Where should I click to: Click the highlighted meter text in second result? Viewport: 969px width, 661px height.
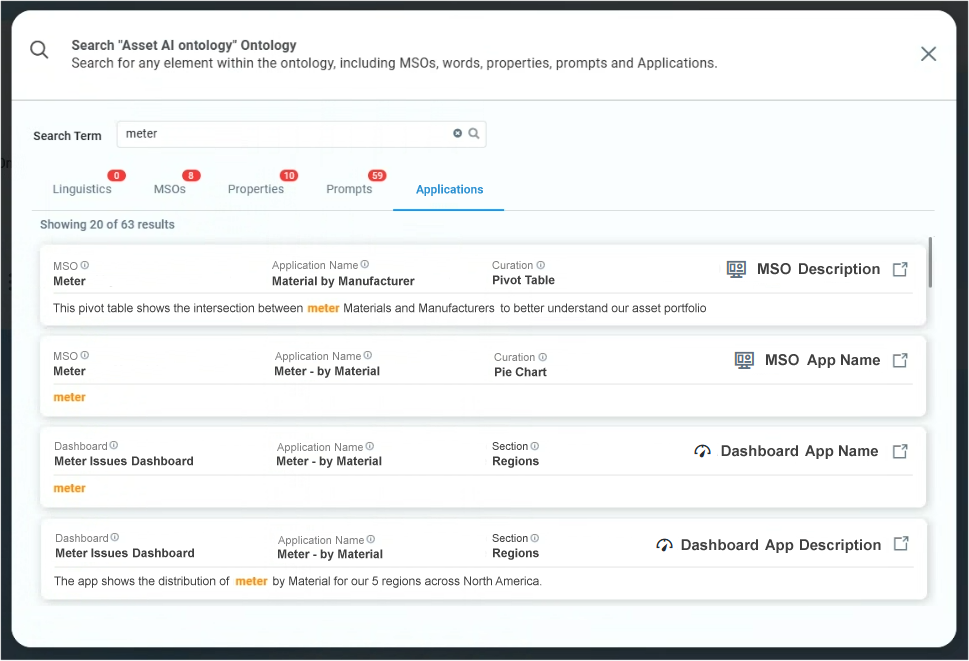pos(69,397)
